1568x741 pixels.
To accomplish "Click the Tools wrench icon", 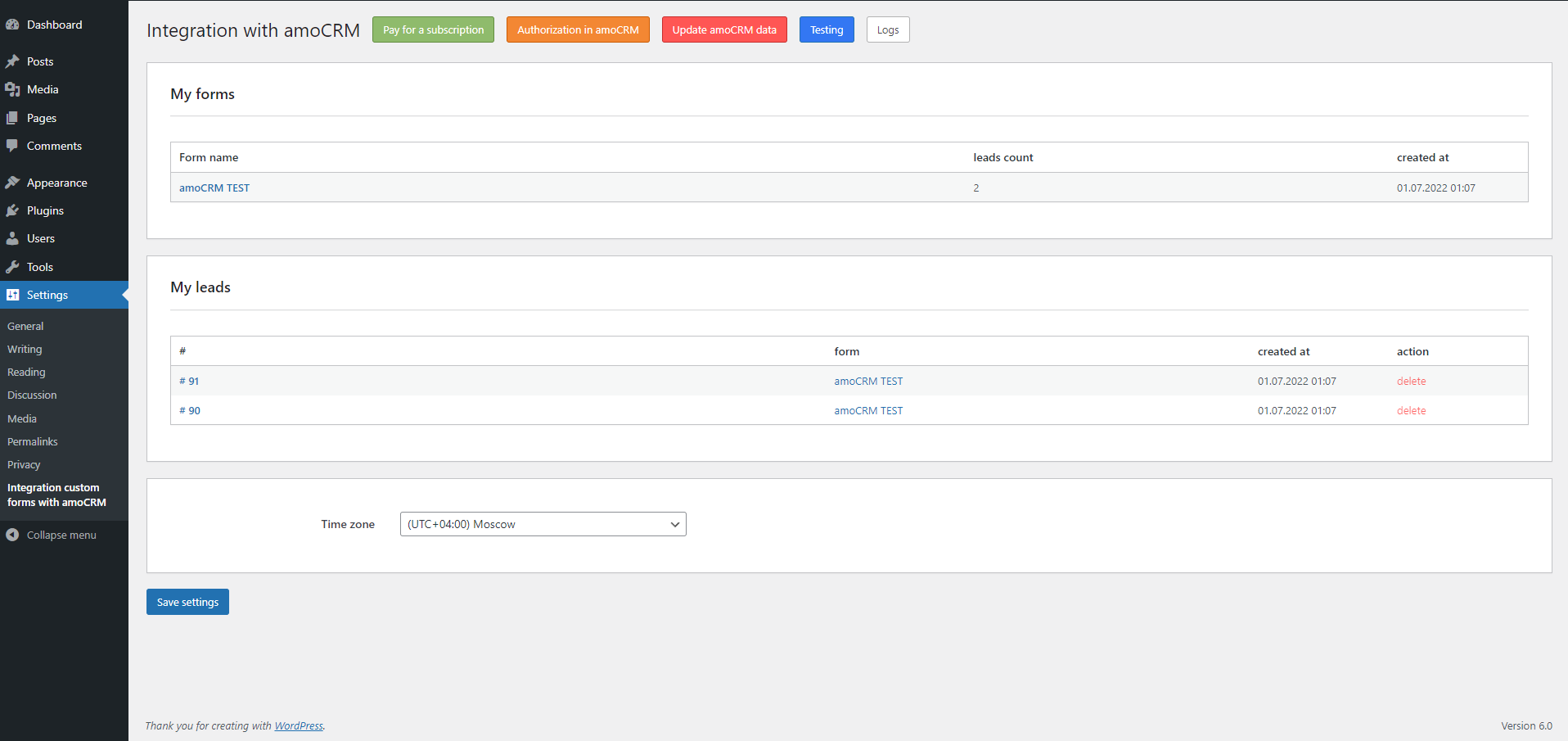I will (12, 267).
